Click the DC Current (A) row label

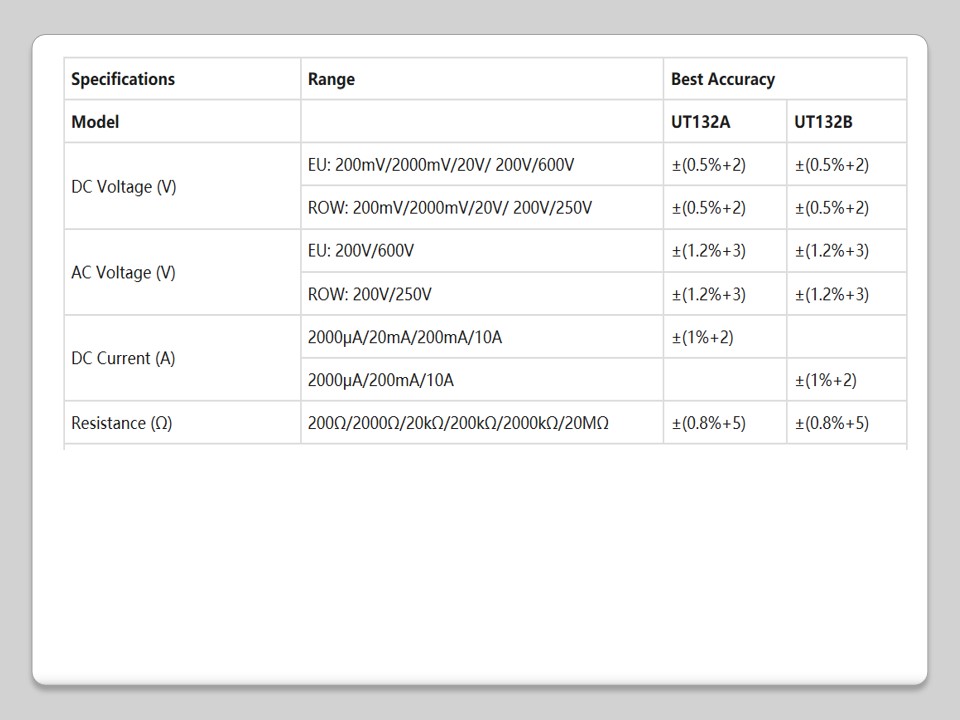point(123,358)
